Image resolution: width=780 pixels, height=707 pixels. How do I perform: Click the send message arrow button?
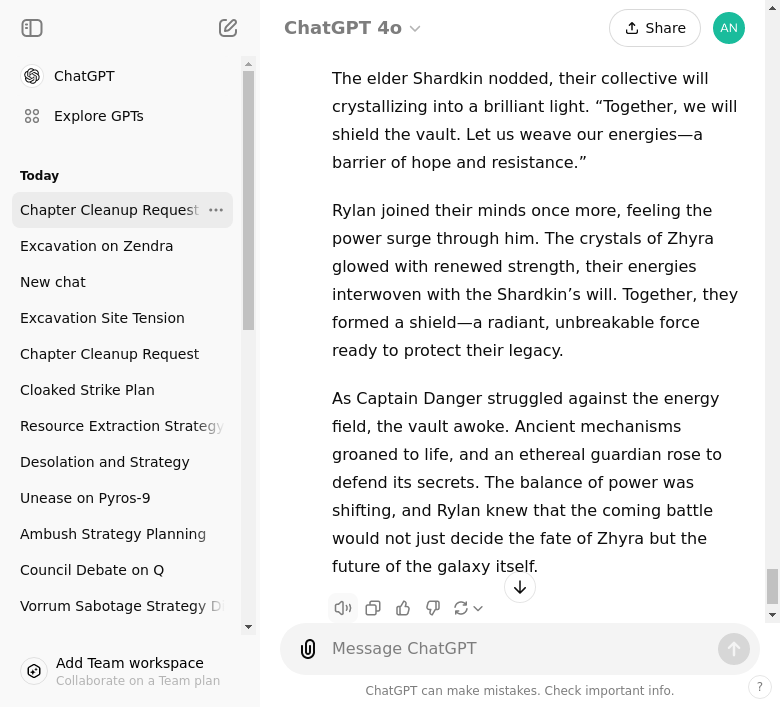coord(733,649)
